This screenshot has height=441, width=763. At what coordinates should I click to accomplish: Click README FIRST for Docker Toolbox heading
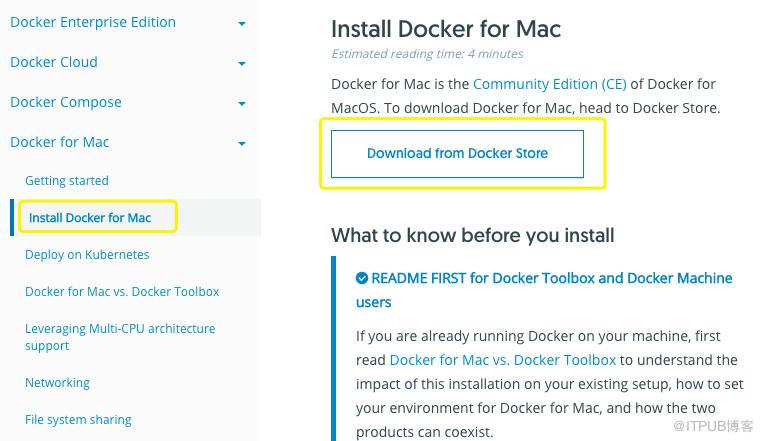coord(544,290)
